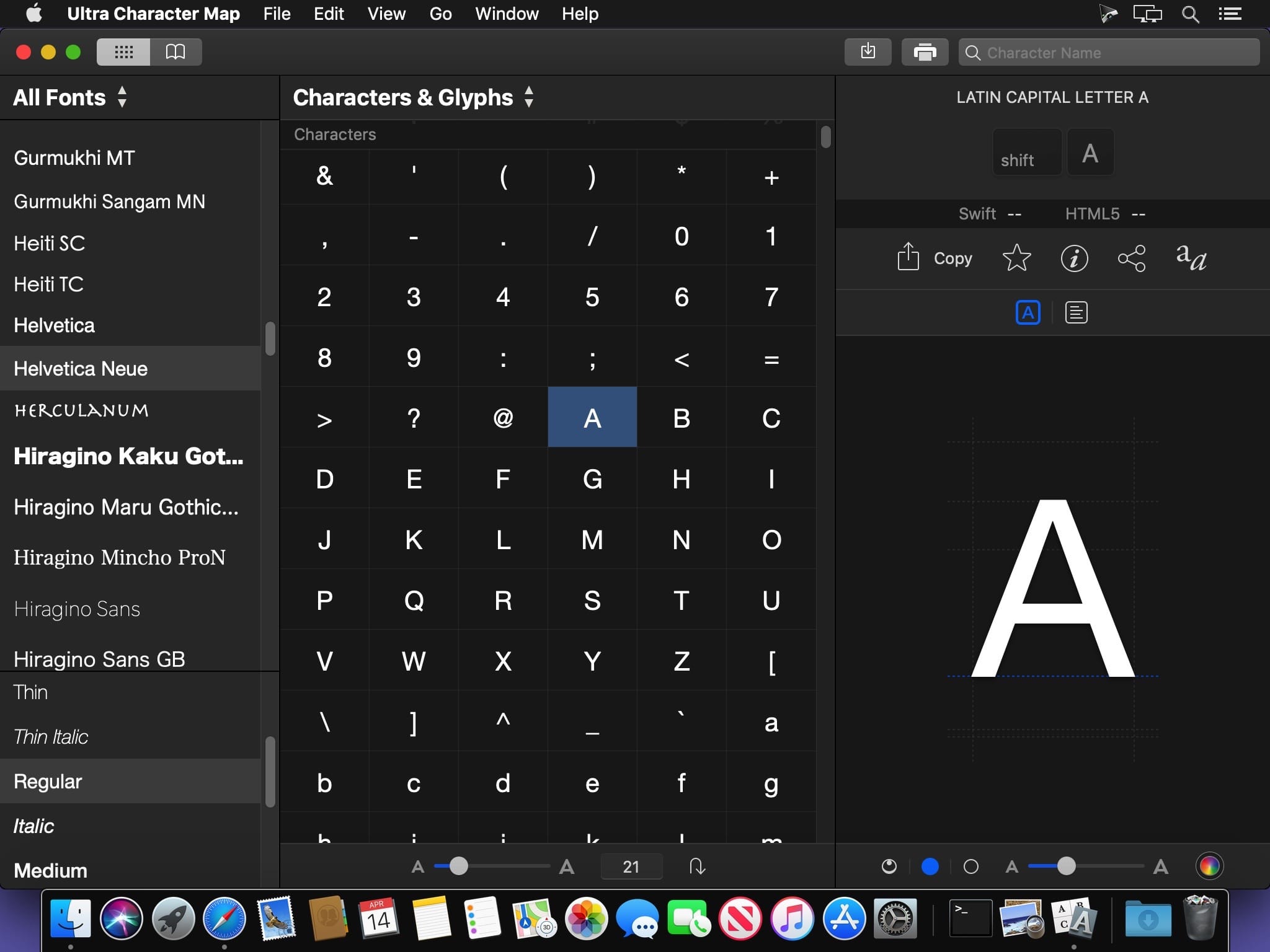Switch to text paragraph preview mode
1270x952 pixels.
coord(1076,312)
